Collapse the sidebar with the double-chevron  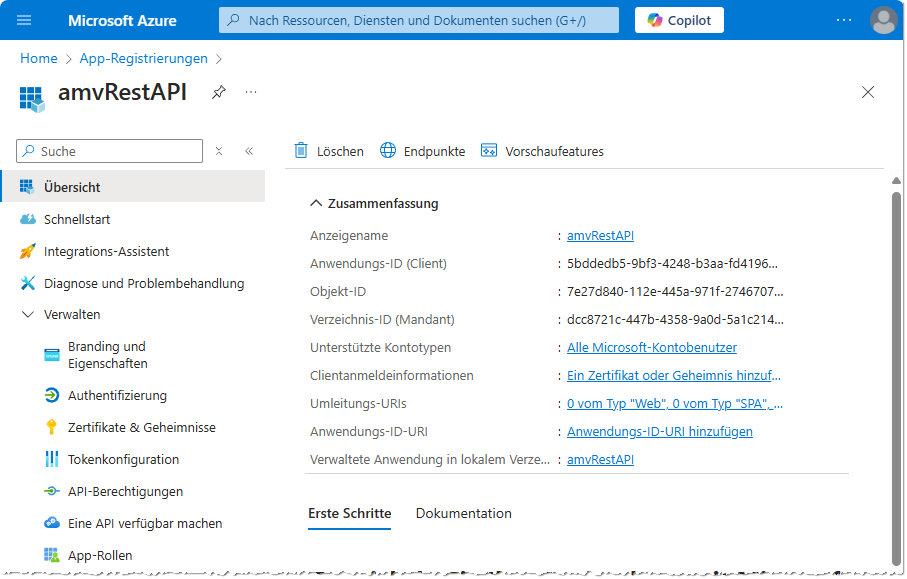249,150
